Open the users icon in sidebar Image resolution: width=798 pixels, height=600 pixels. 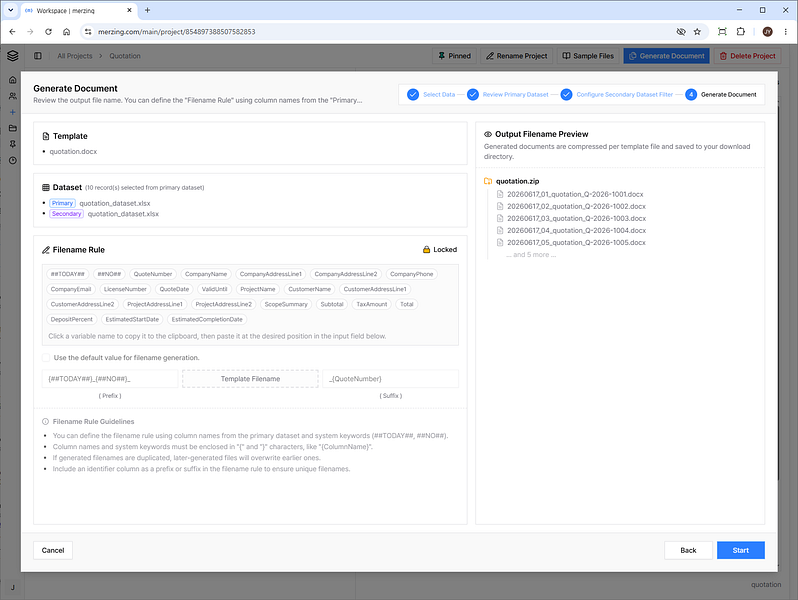point(13,96)
